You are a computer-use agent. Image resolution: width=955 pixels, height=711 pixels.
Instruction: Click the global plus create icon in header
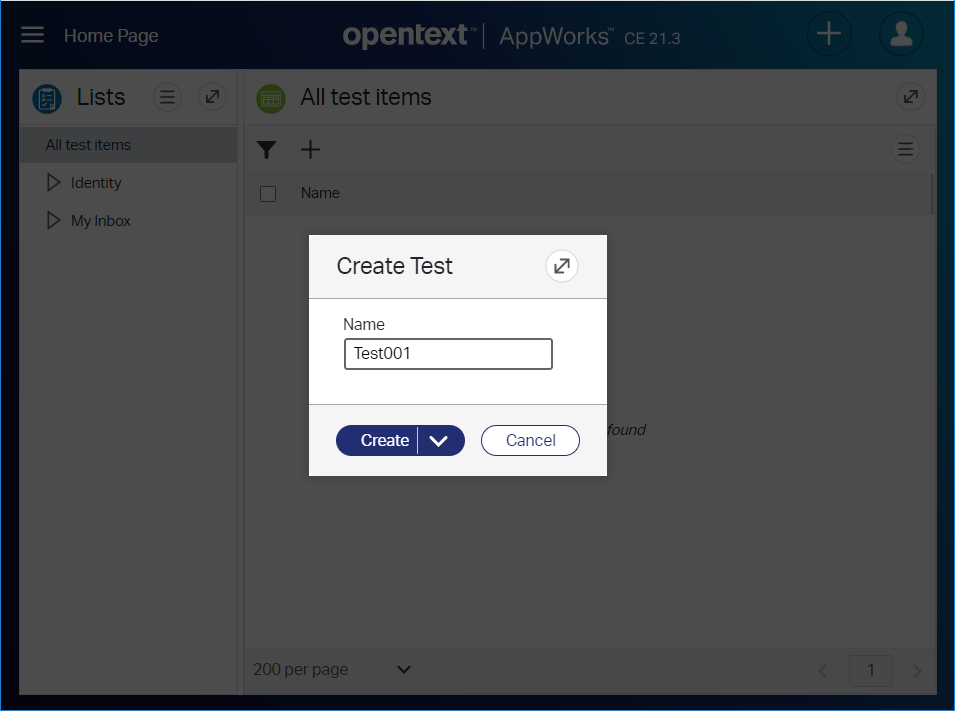coord(829,34)
